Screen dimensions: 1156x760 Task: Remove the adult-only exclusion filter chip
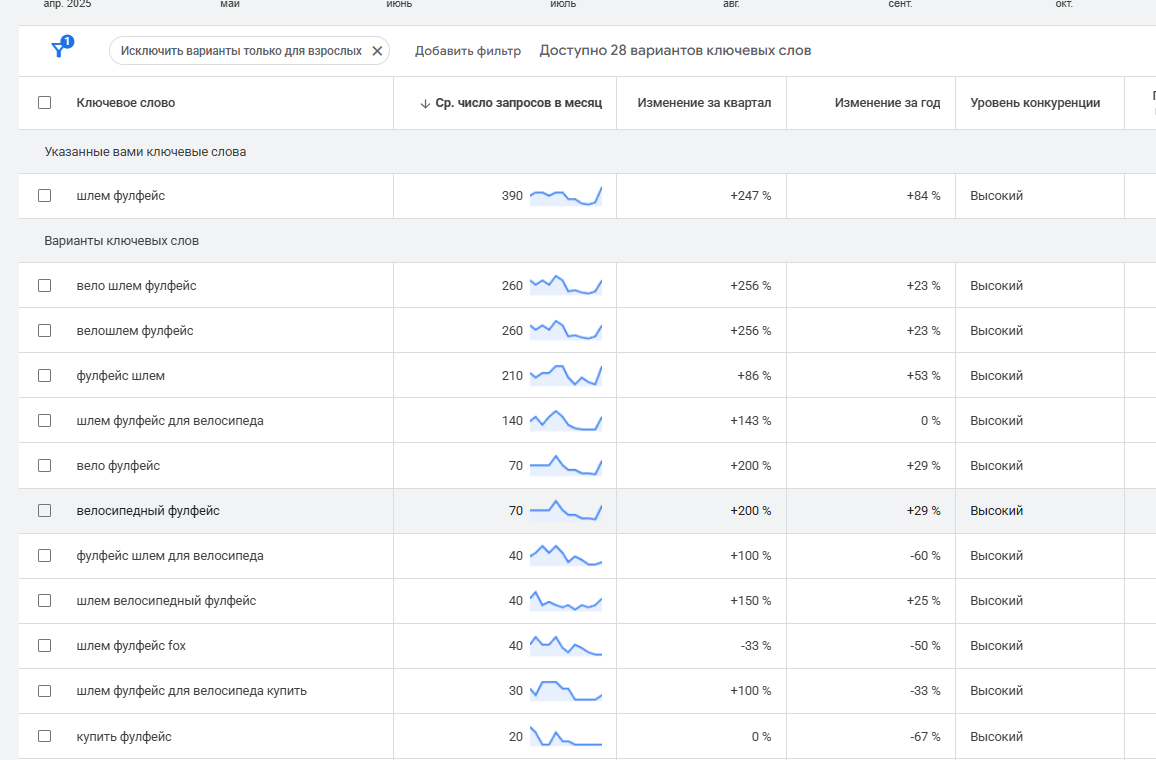377,51
